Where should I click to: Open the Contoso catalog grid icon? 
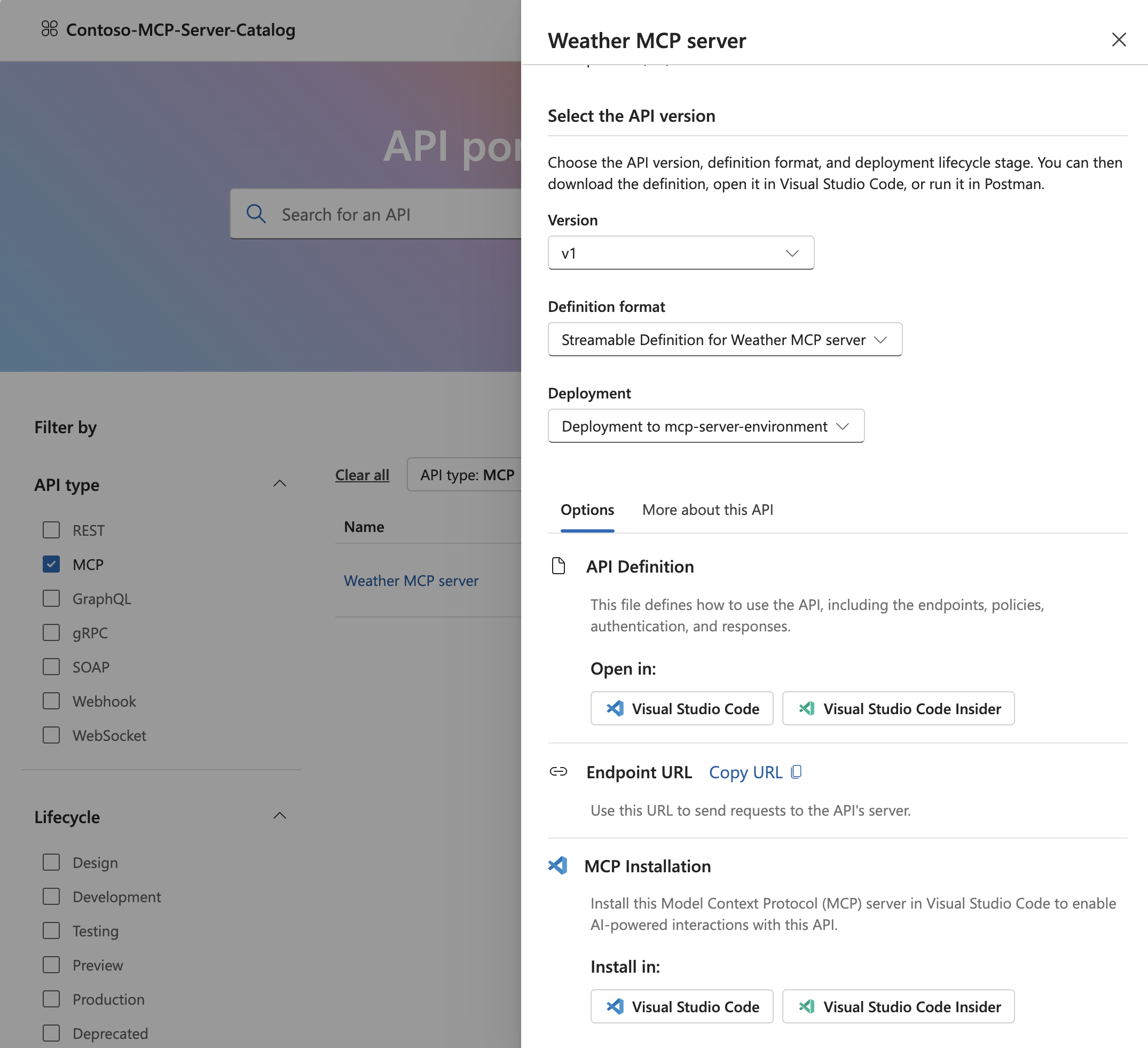[50, 29]
